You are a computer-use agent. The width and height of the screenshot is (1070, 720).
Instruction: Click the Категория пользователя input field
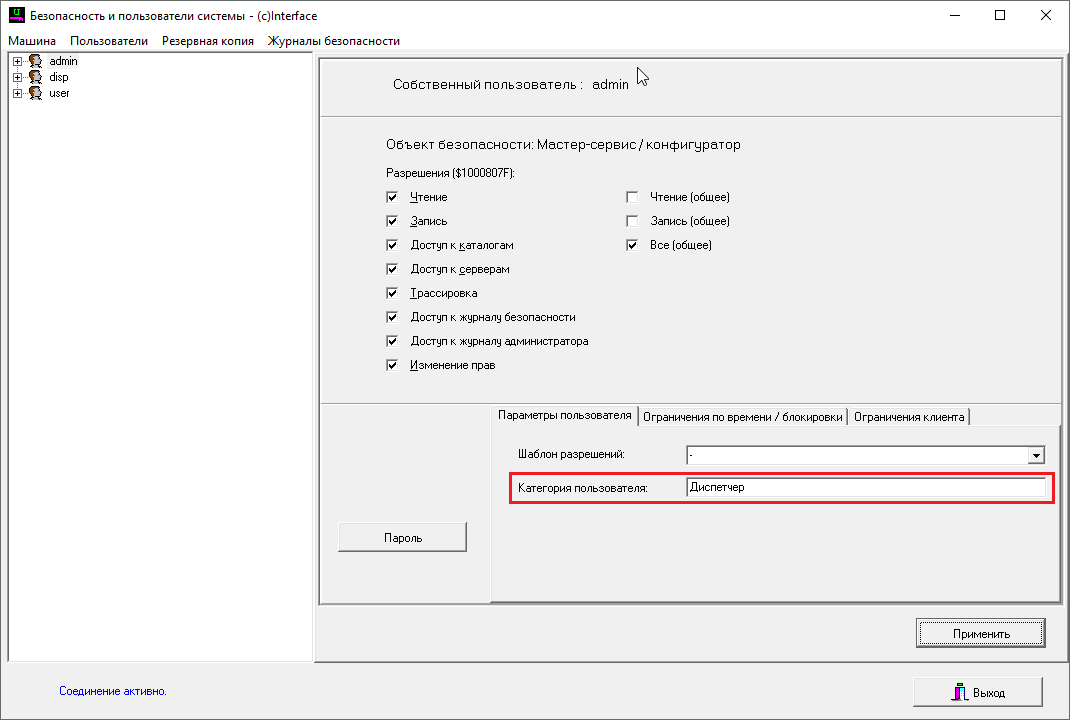865,488
